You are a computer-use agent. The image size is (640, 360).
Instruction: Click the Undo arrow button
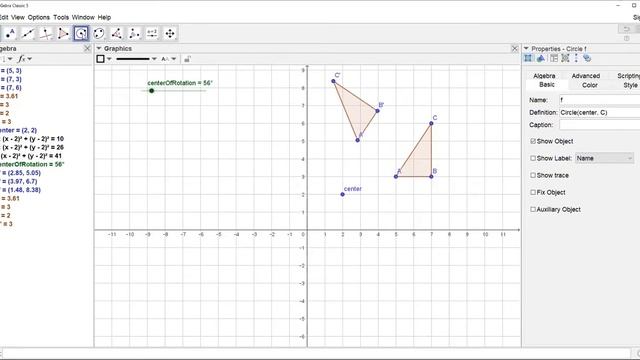(626, 29)
